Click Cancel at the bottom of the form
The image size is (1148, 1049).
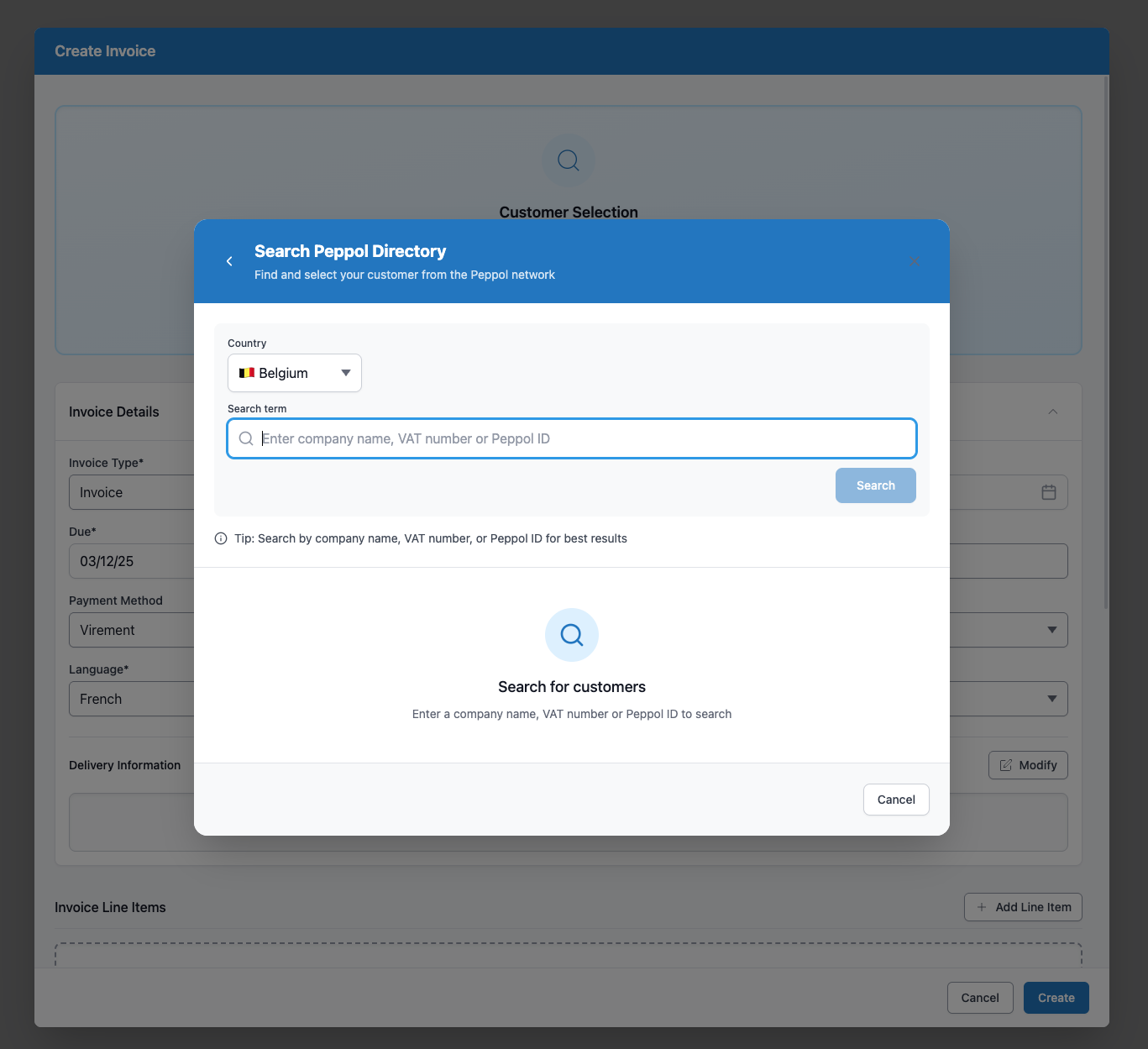click(x=979, y=998)
